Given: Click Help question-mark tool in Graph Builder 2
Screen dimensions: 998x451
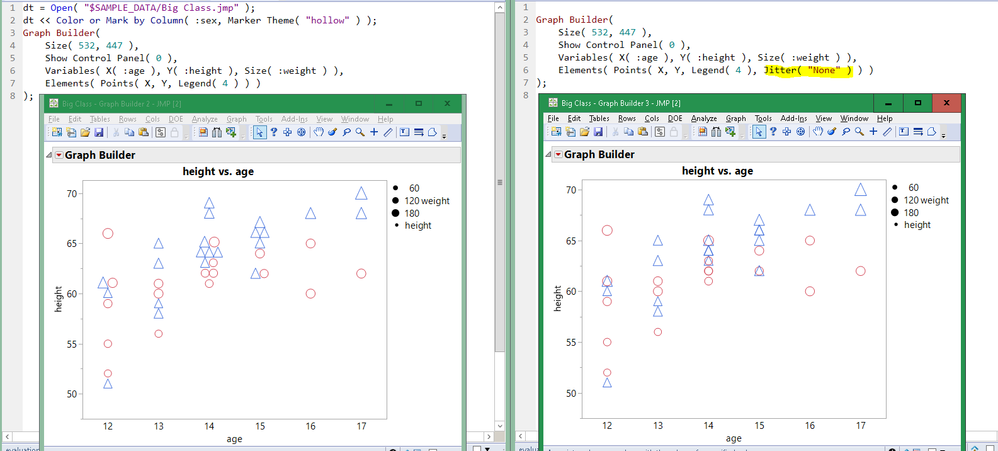Looking at the screenshot, I should (274, 132).
